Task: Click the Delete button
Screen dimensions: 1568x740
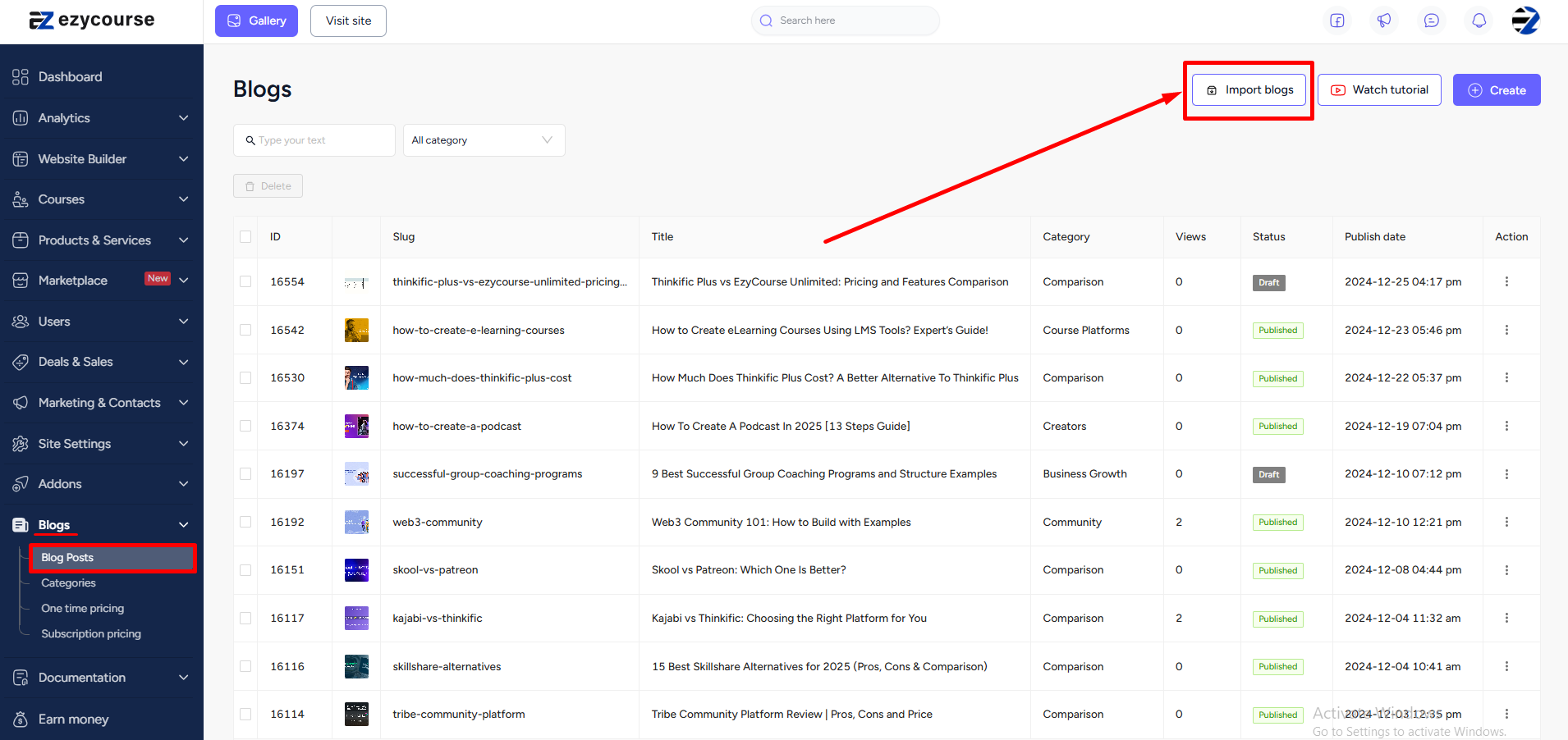Action: pos(268,186)
